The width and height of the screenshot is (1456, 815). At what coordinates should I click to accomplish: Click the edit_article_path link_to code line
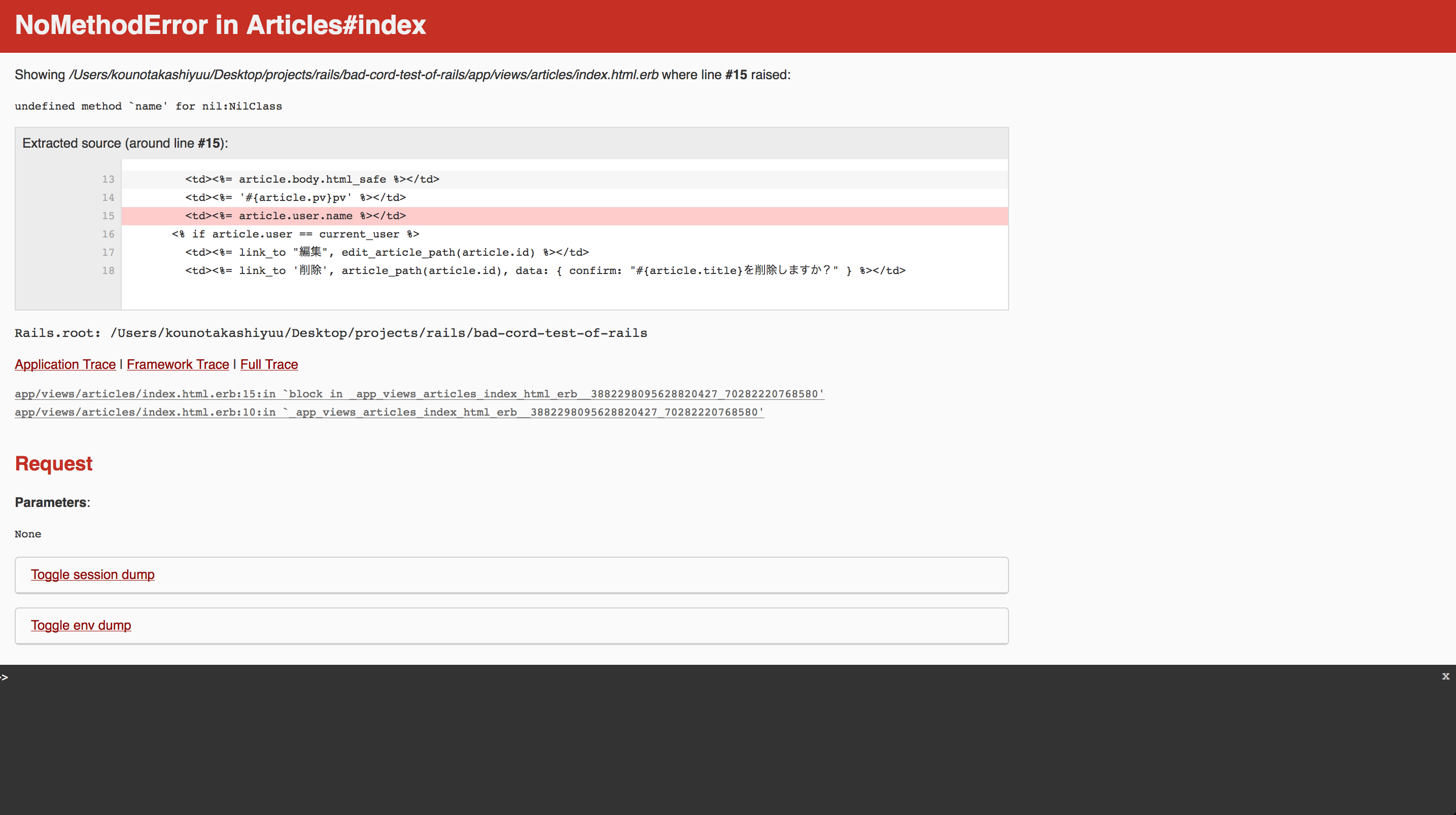[x=387, y=252]
